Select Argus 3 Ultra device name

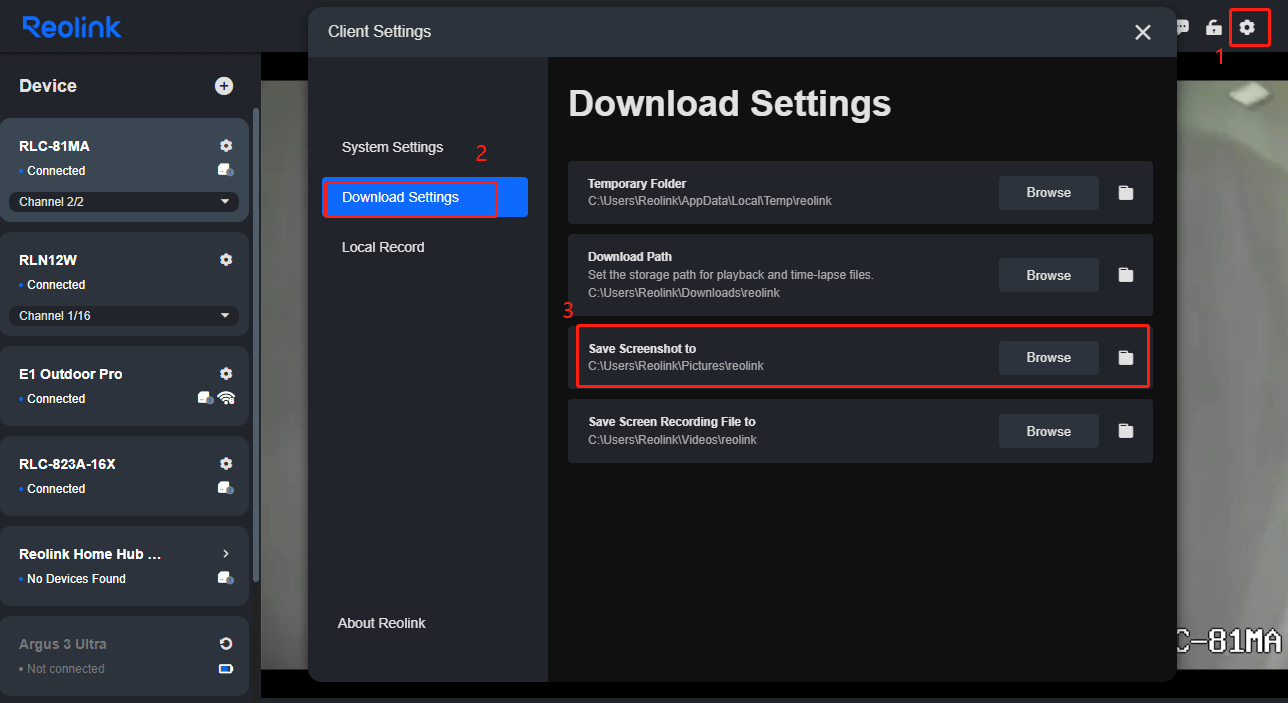pos(63,644)
